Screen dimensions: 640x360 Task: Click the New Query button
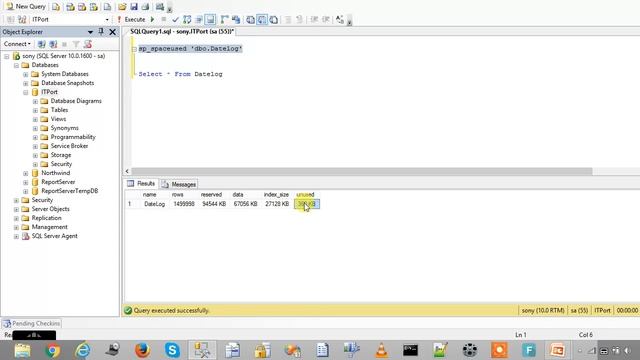point(26,7)
